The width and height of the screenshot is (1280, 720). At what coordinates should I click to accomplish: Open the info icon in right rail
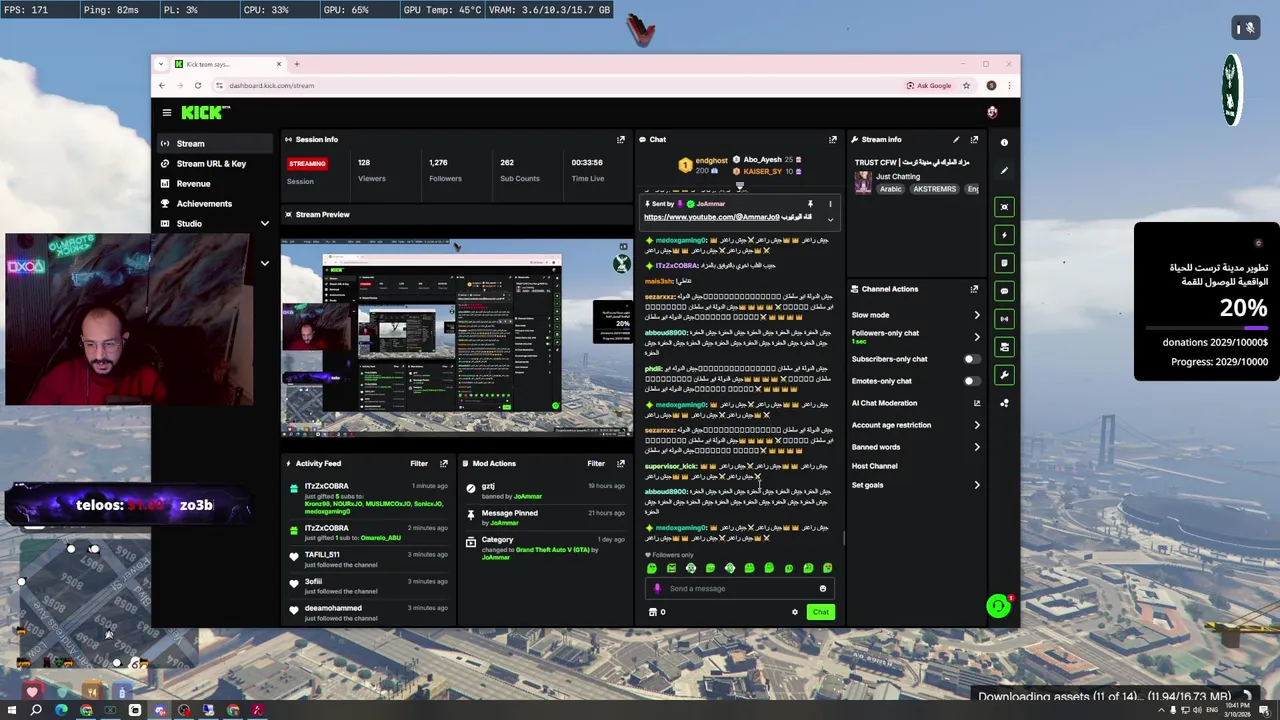1004,142
